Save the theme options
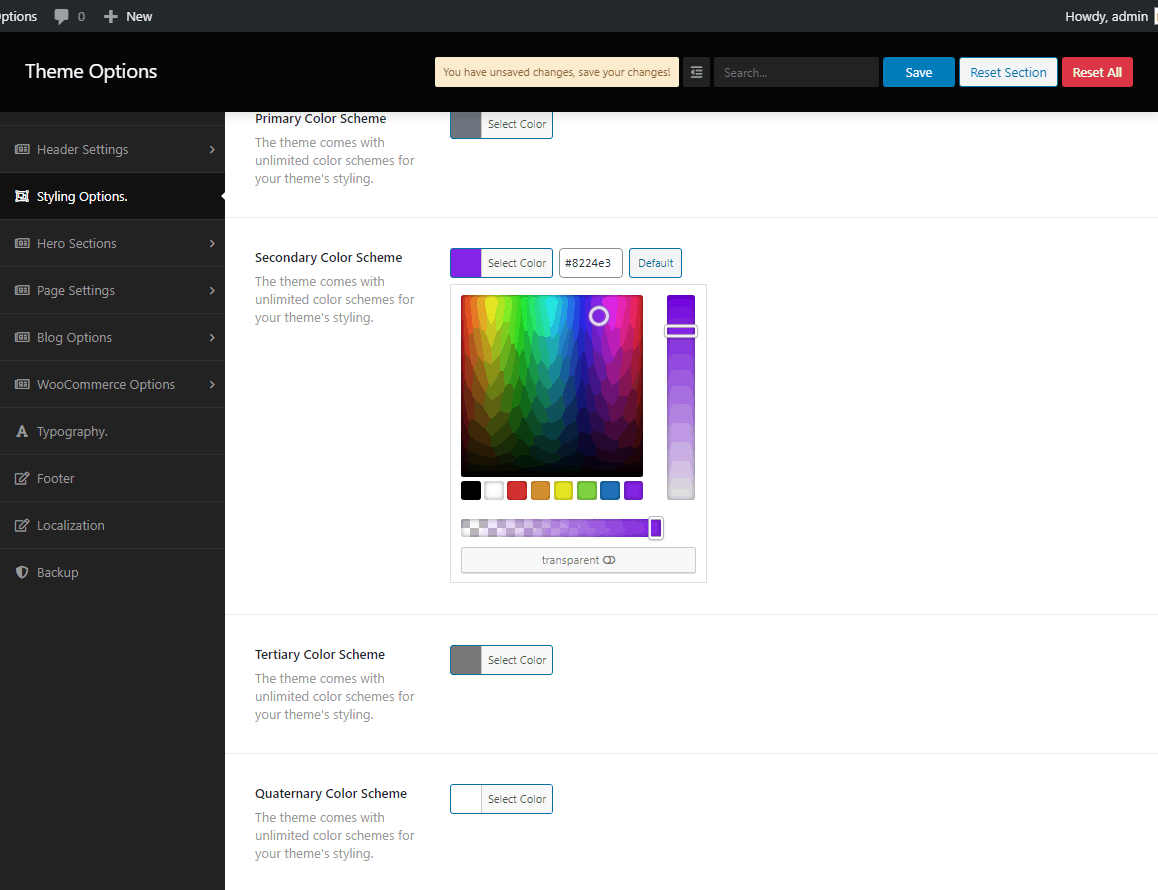The height and width of the screenshot is (890, 1158). pos(919,72)
